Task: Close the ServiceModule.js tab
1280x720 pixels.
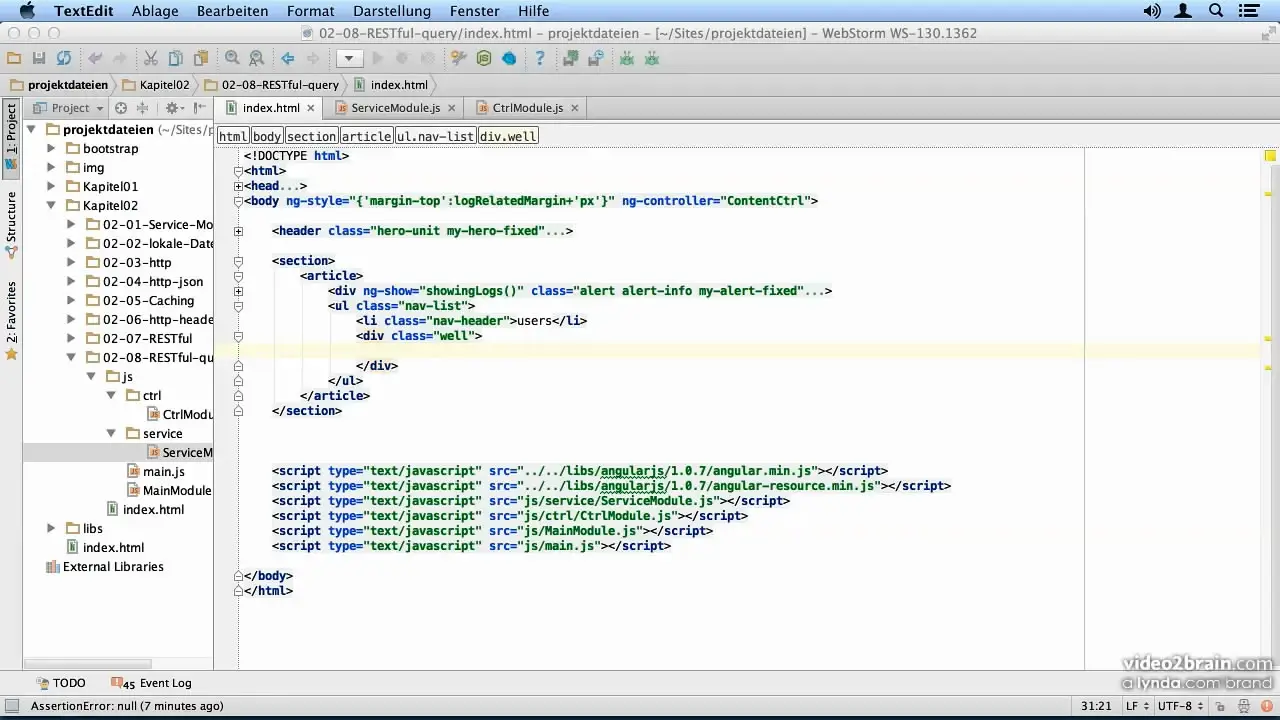Action: click(x=452, y=108)
